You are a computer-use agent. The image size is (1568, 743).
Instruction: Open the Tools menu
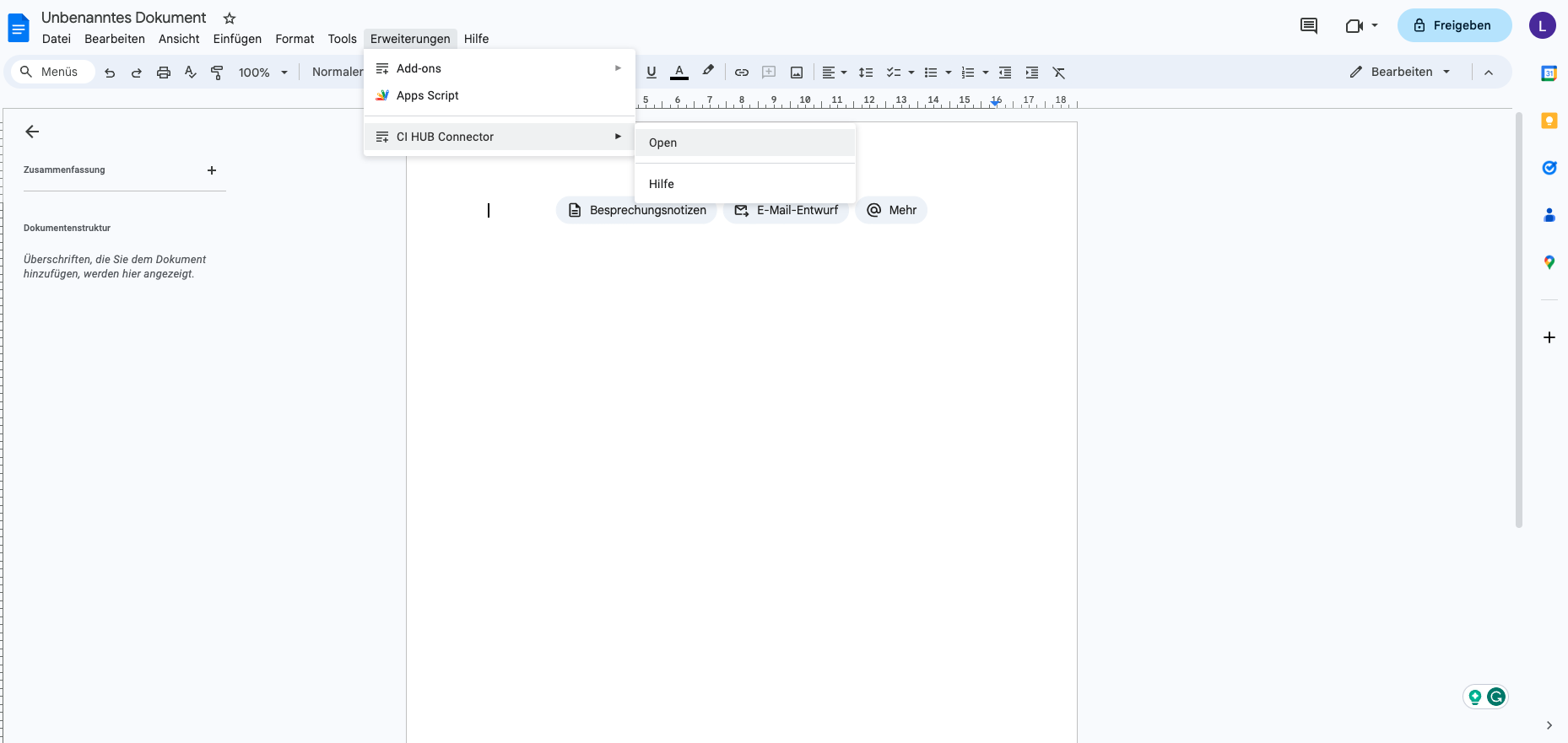343,39
